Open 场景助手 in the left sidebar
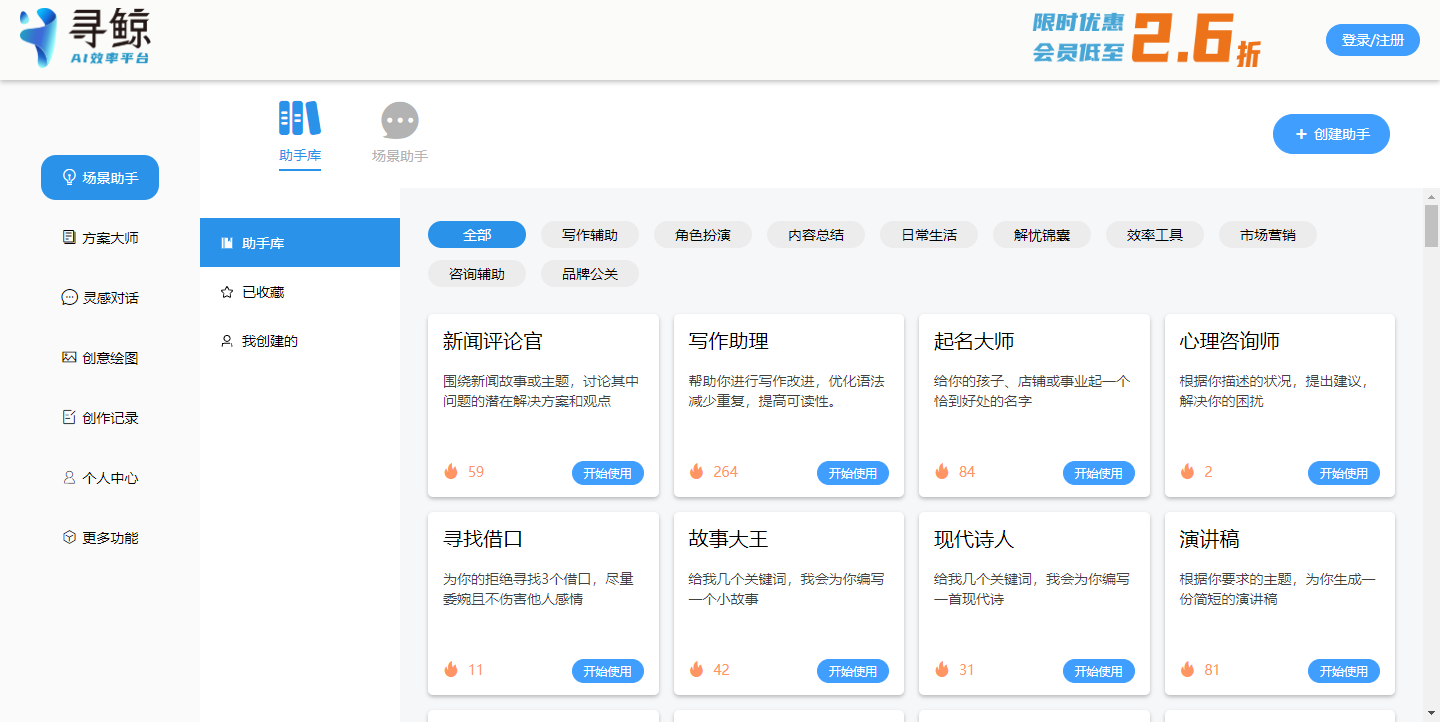Image resolution: width=1440 pixels, height=722 pixels. 100,178
